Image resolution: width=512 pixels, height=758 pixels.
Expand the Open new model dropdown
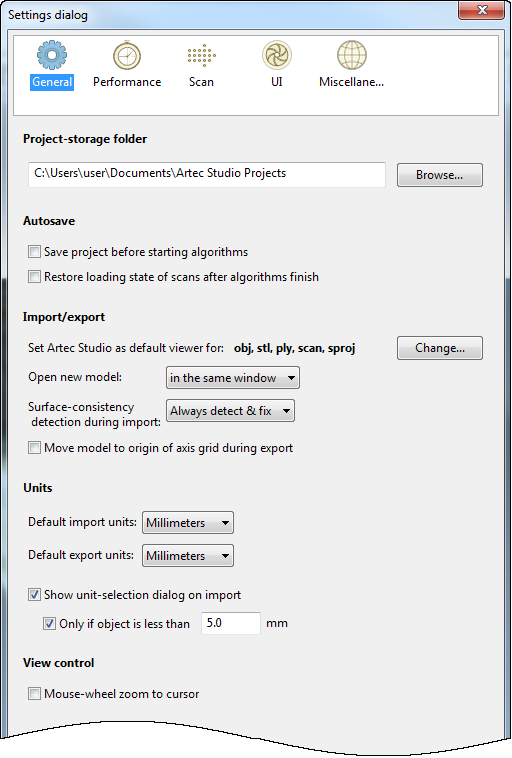(x=233, y=378)
